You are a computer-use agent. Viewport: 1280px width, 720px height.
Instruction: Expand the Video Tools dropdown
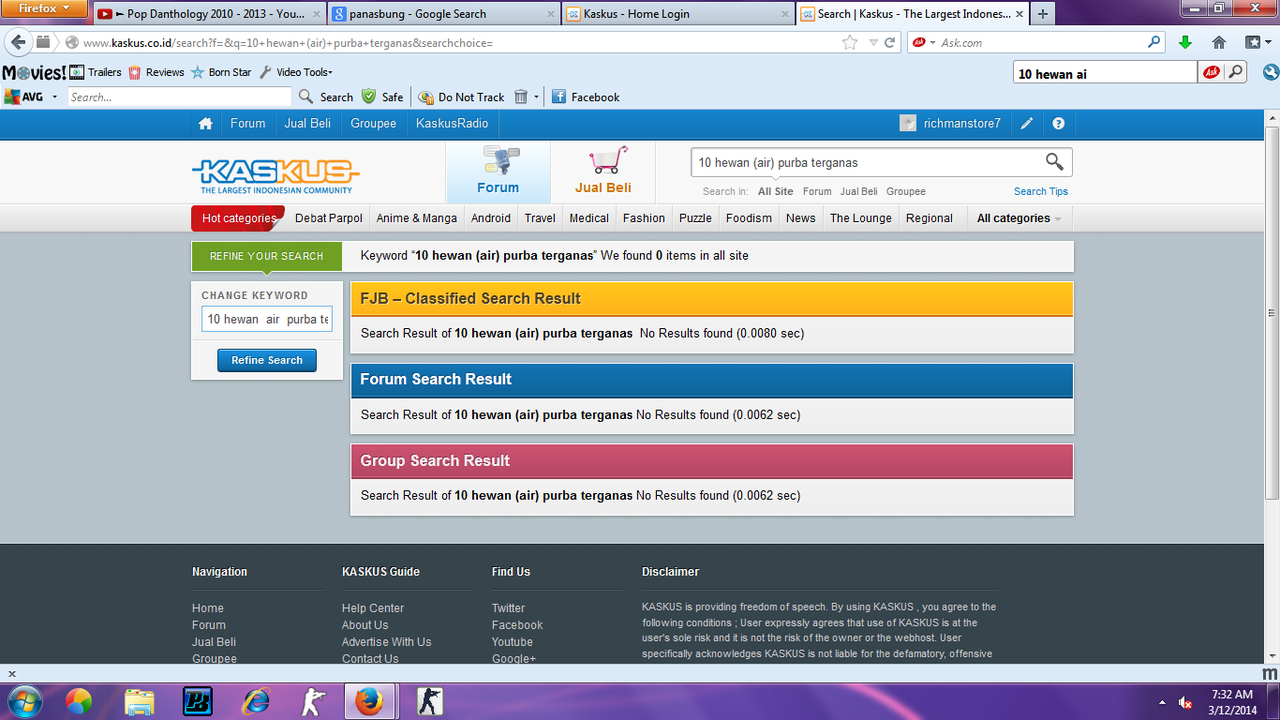tap(304, 72)
